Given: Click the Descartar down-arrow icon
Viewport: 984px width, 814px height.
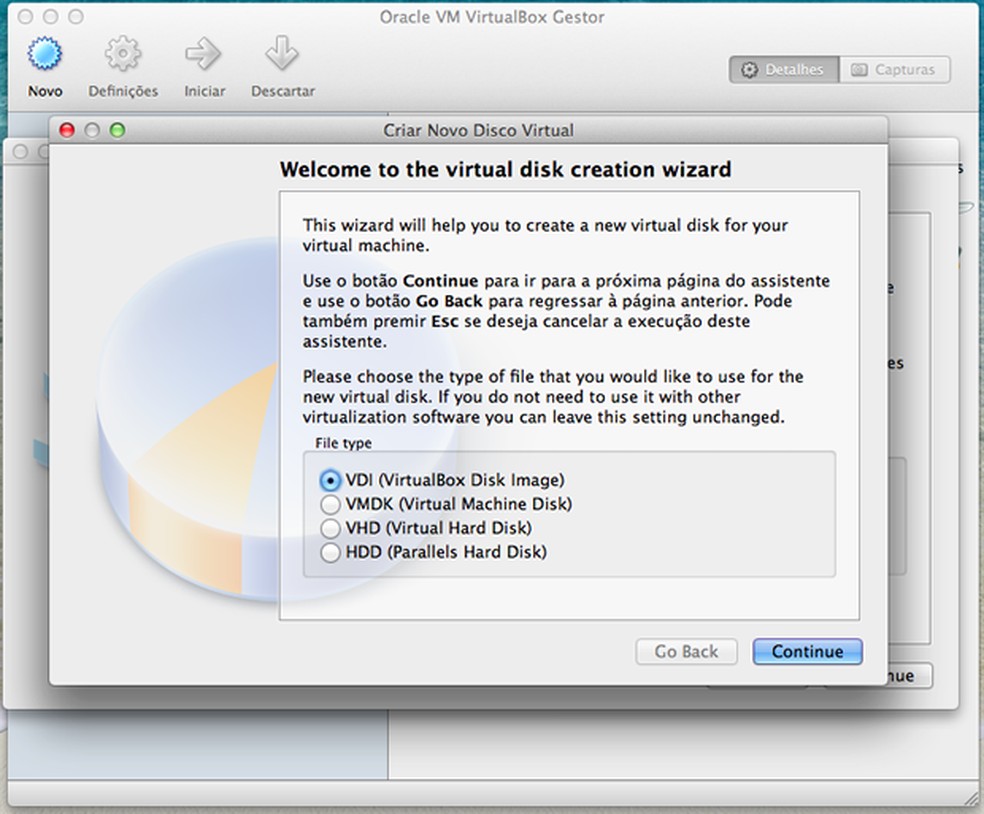Looking at the screenshot, I should pos(282,54).
